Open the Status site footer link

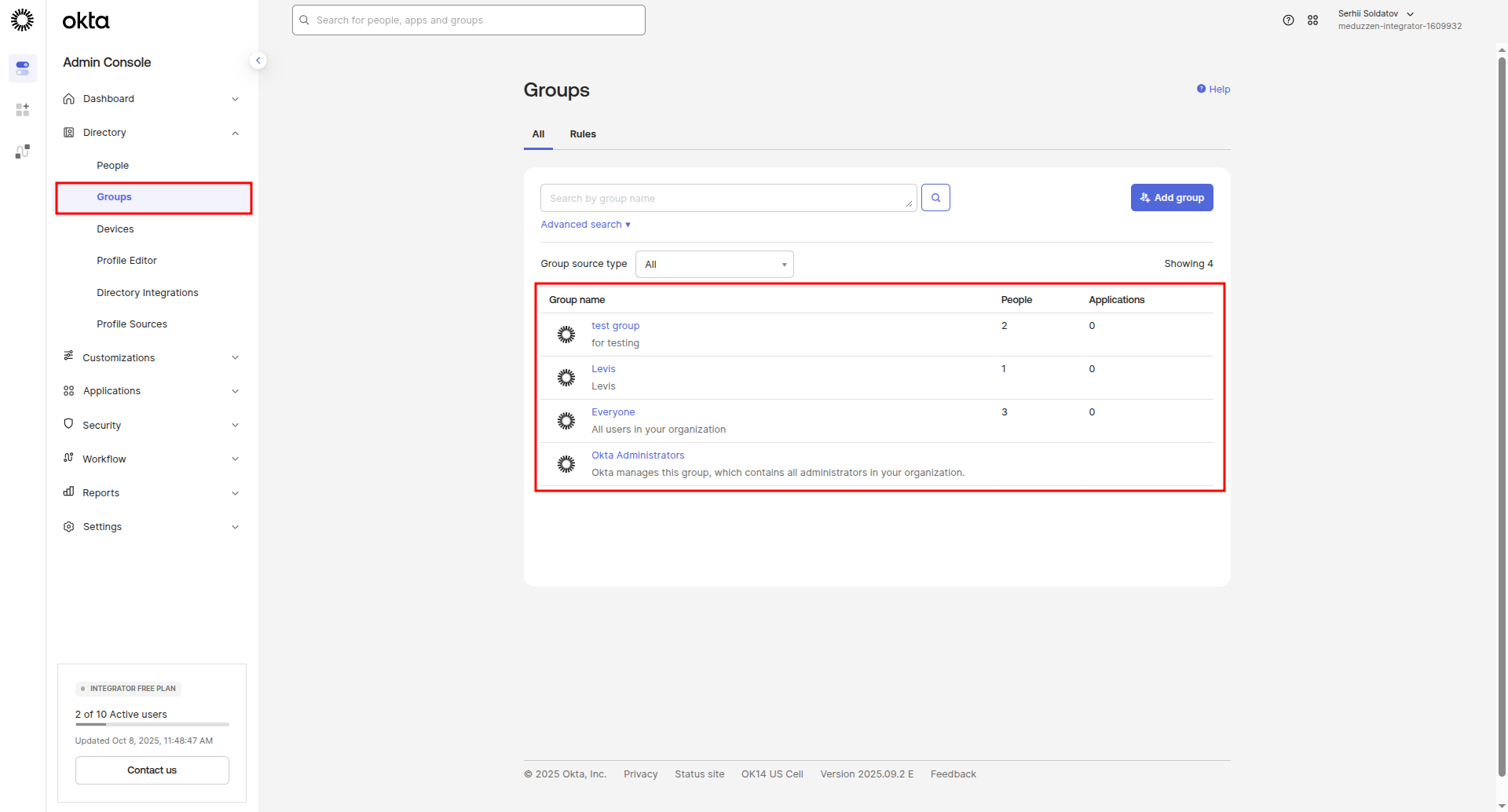[x=700, y=774]
